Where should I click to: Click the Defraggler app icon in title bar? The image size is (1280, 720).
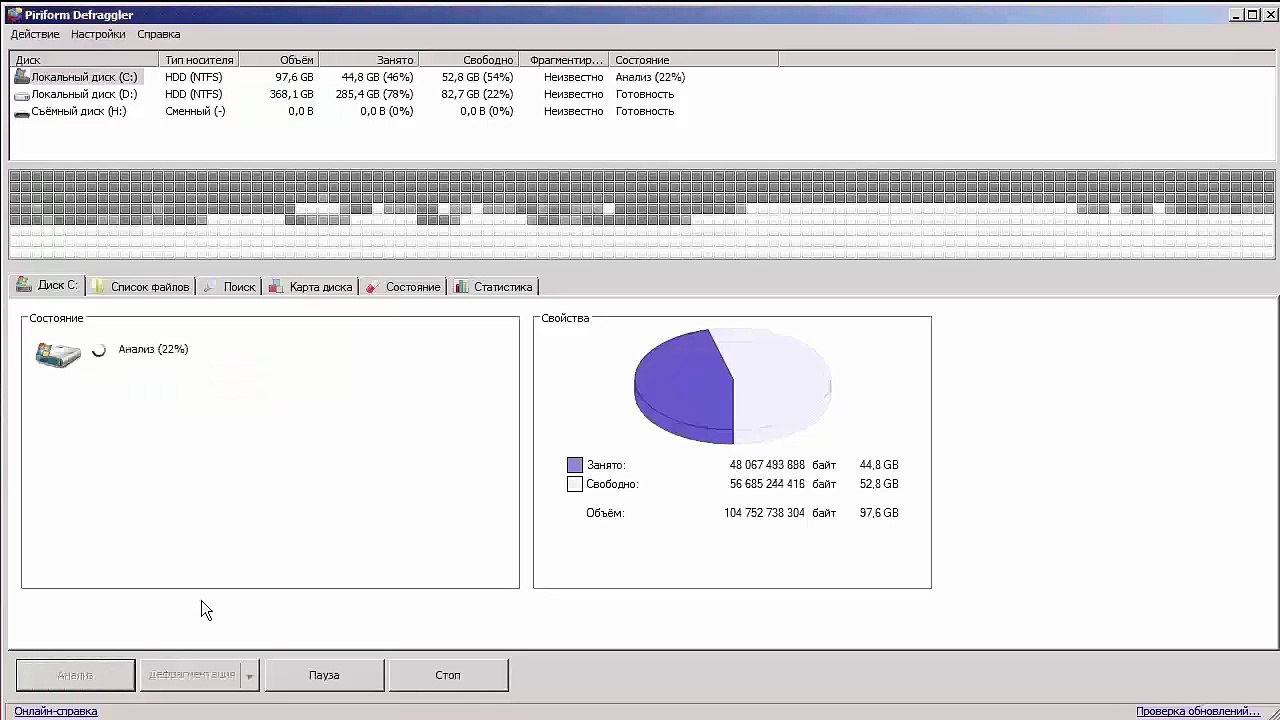[14, 15]
